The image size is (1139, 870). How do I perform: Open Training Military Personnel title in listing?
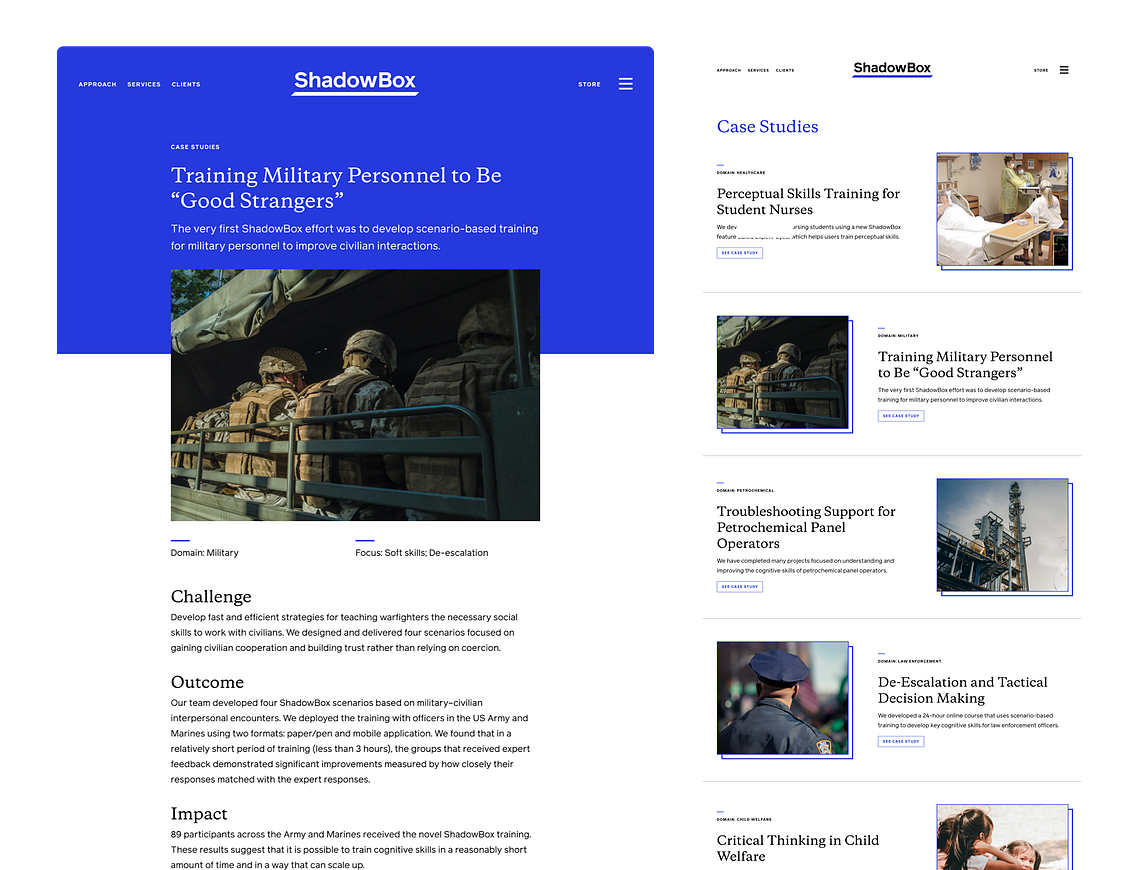click(x=965, y=365)
